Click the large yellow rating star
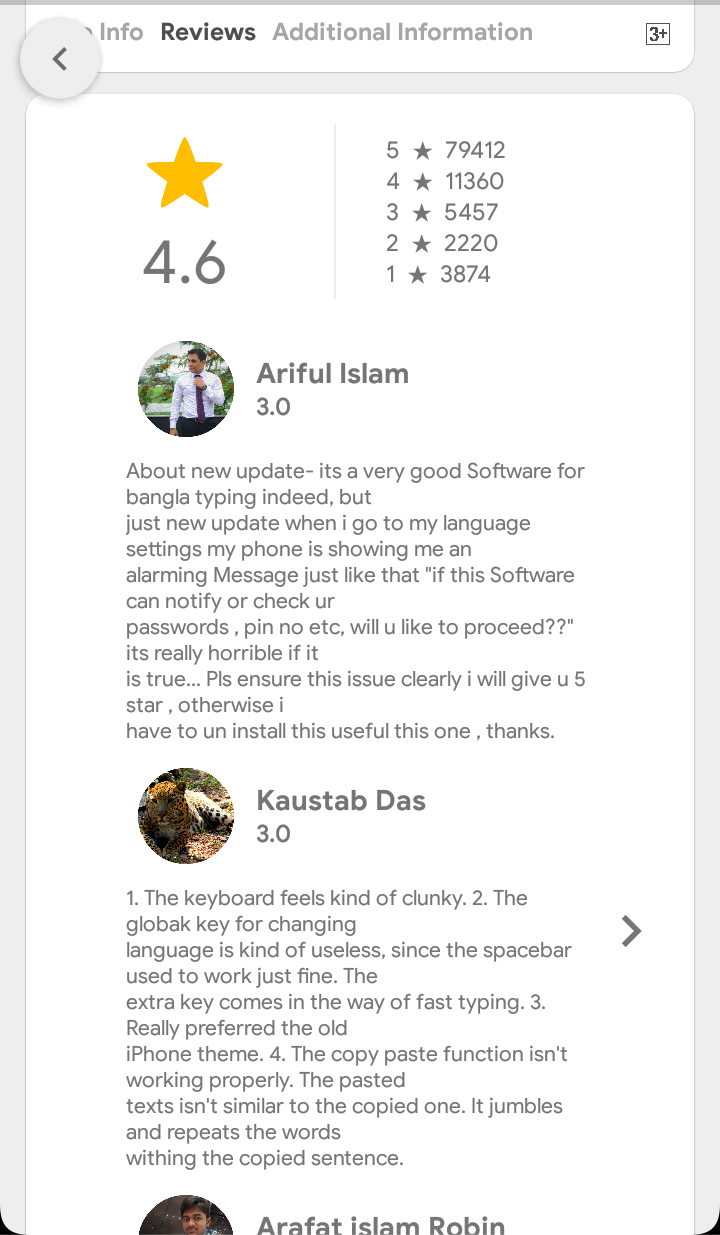 click(185, 175)
